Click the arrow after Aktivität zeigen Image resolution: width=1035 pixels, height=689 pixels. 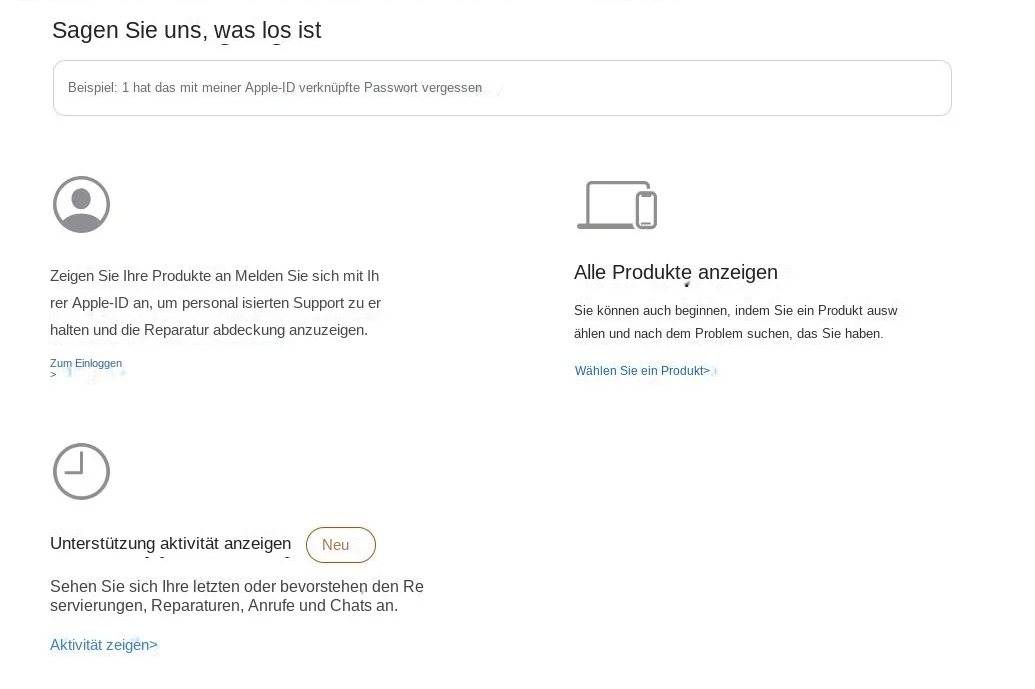pos(153,645)
